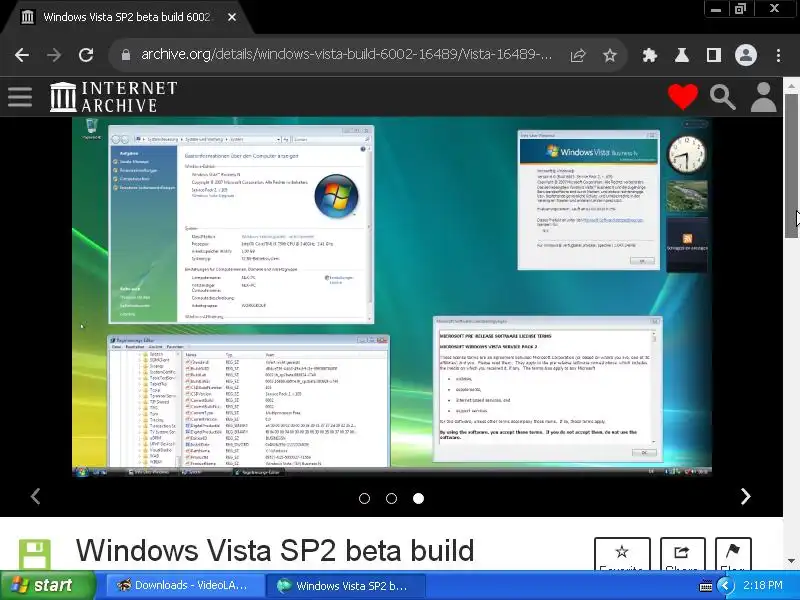Viewport: 800px width, 600px height.
Task: Select the second carousel dot
Action: click(391, 498)
